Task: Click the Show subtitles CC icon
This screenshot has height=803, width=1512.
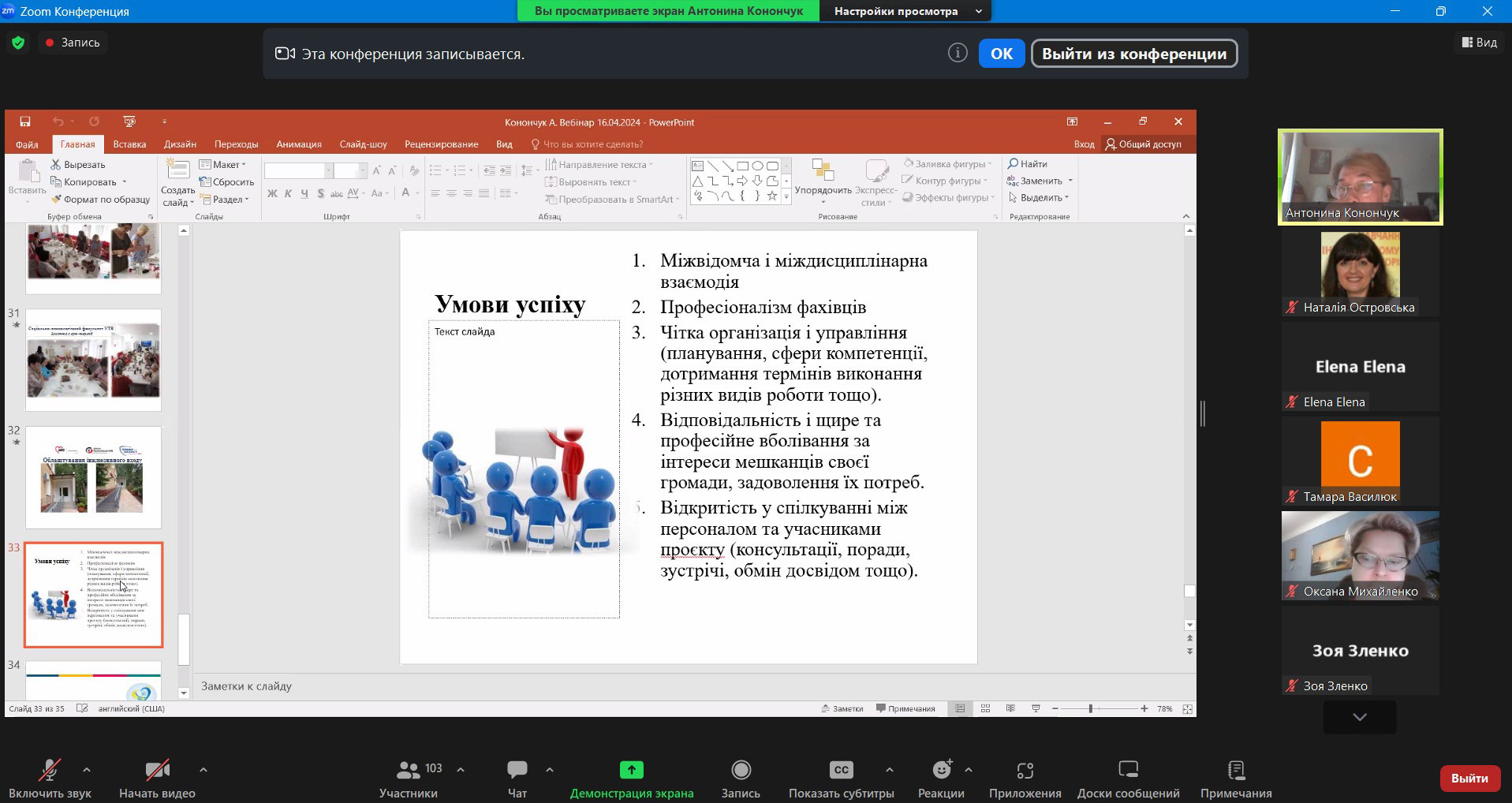Action: 841,770
